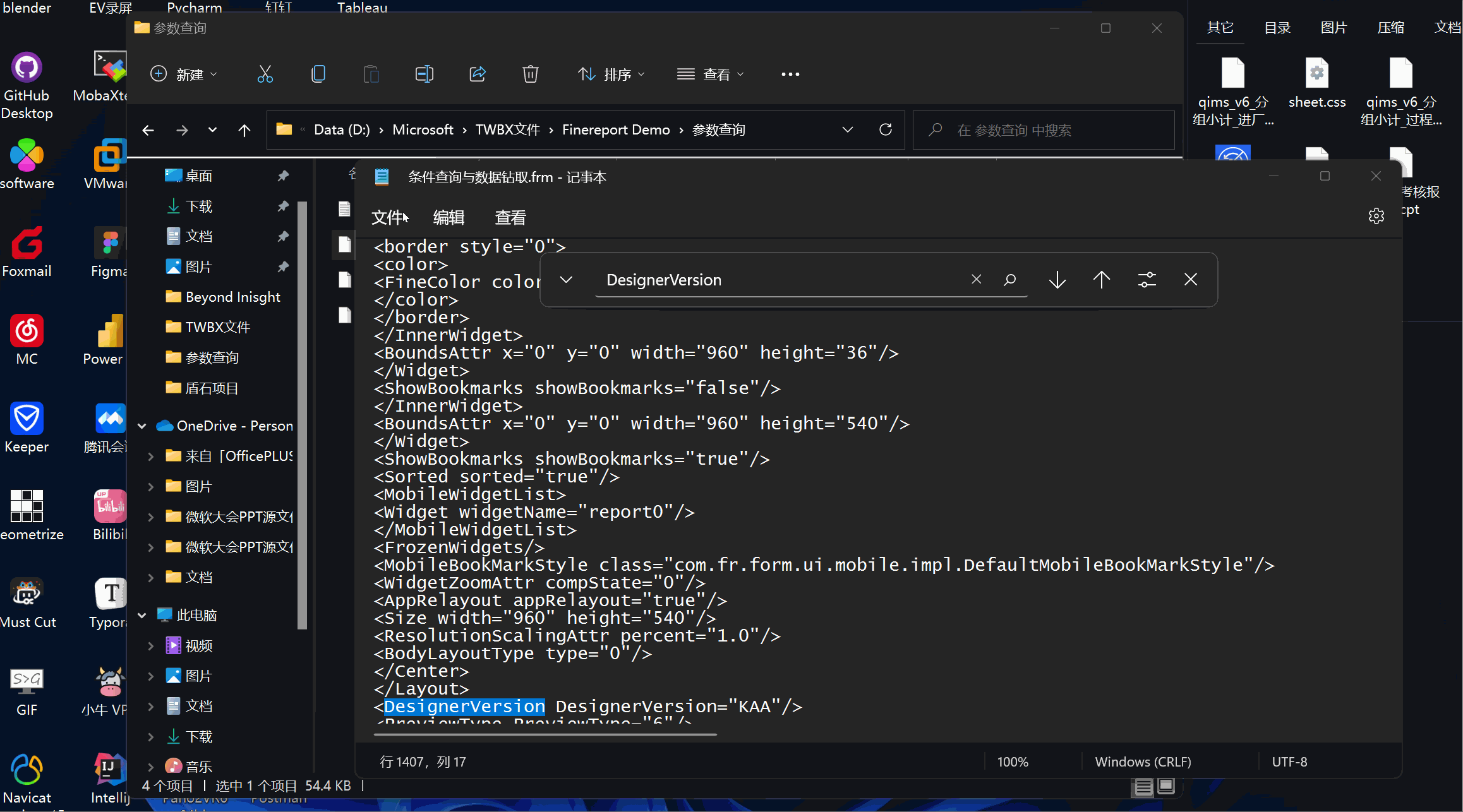This screenshot has width=1463, height=812.
Task: Click the 新建 button in Explorer
Action: (184, 75)
